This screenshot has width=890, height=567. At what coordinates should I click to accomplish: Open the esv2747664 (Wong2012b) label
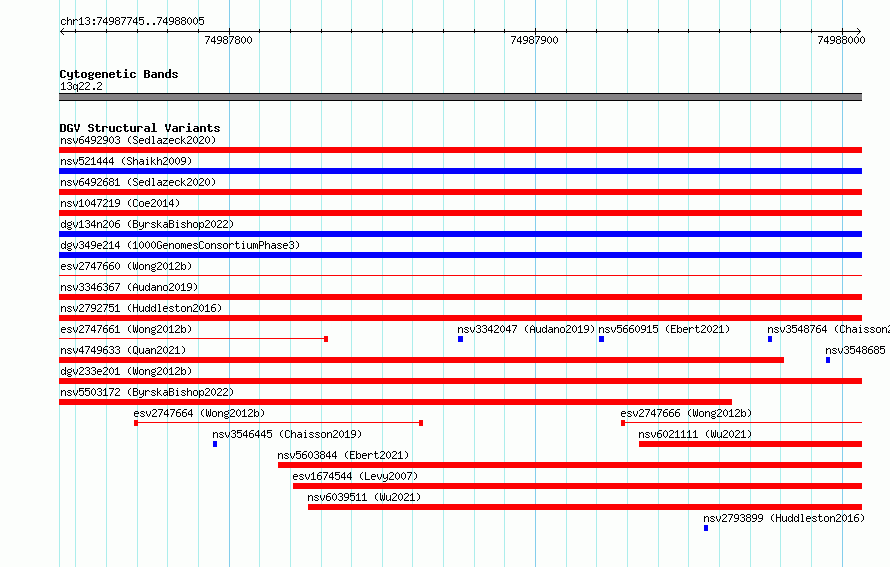point(199,413)
